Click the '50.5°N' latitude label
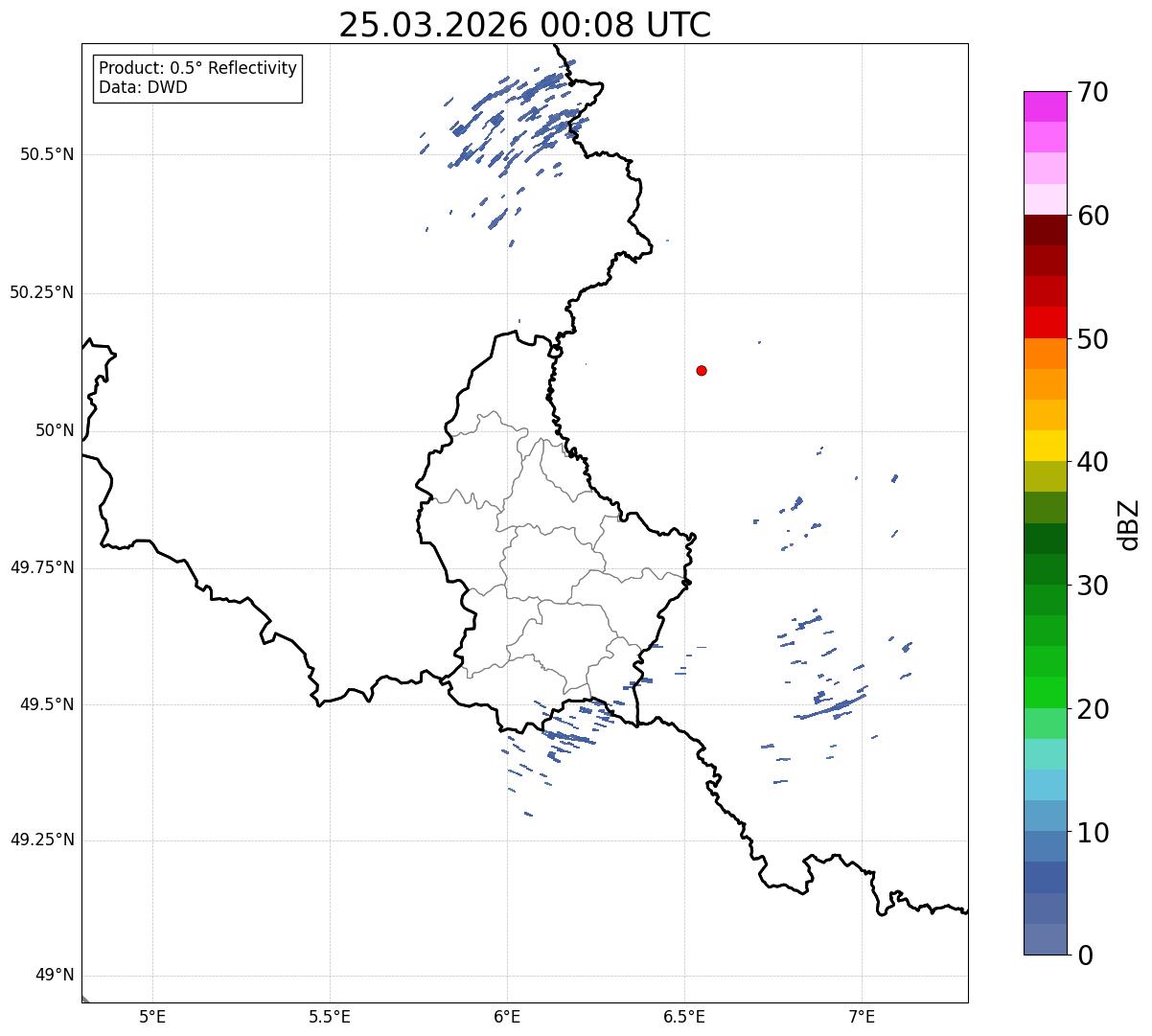The image size is (1152, 1036). [46, 154]
